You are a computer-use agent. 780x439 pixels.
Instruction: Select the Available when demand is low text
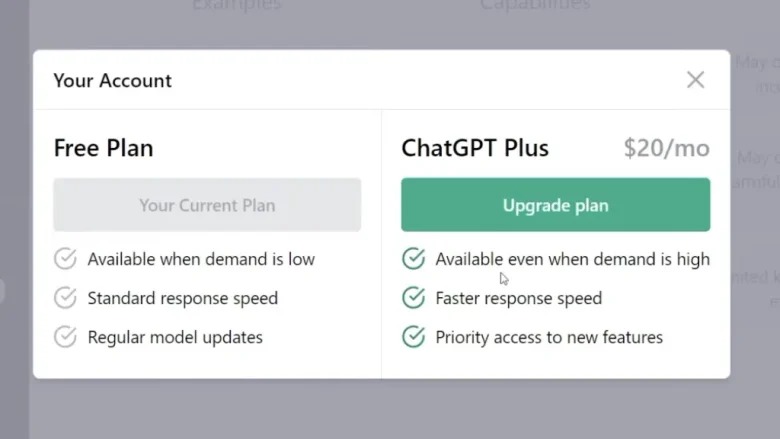(x=201, y=259)
